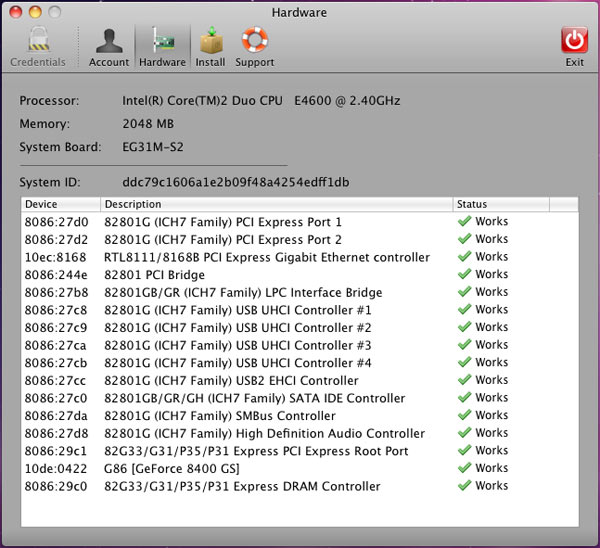The image size is (600, 548).
Task: Select the RTL8111/8168B Gigabit Ethernet controller row
Action: [266, 257]
